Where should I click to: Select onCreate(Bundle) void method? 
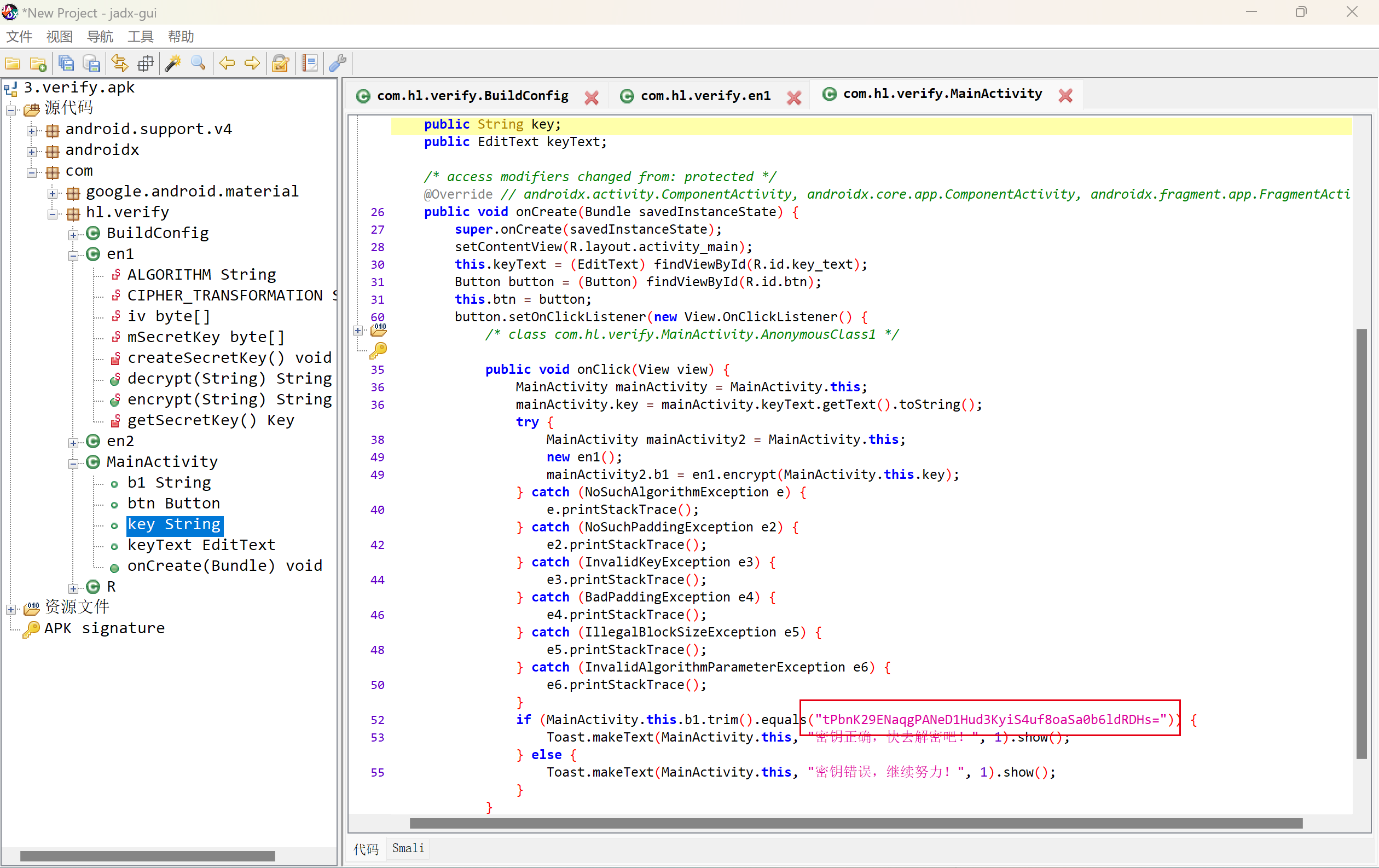click(x=224, y=566)
